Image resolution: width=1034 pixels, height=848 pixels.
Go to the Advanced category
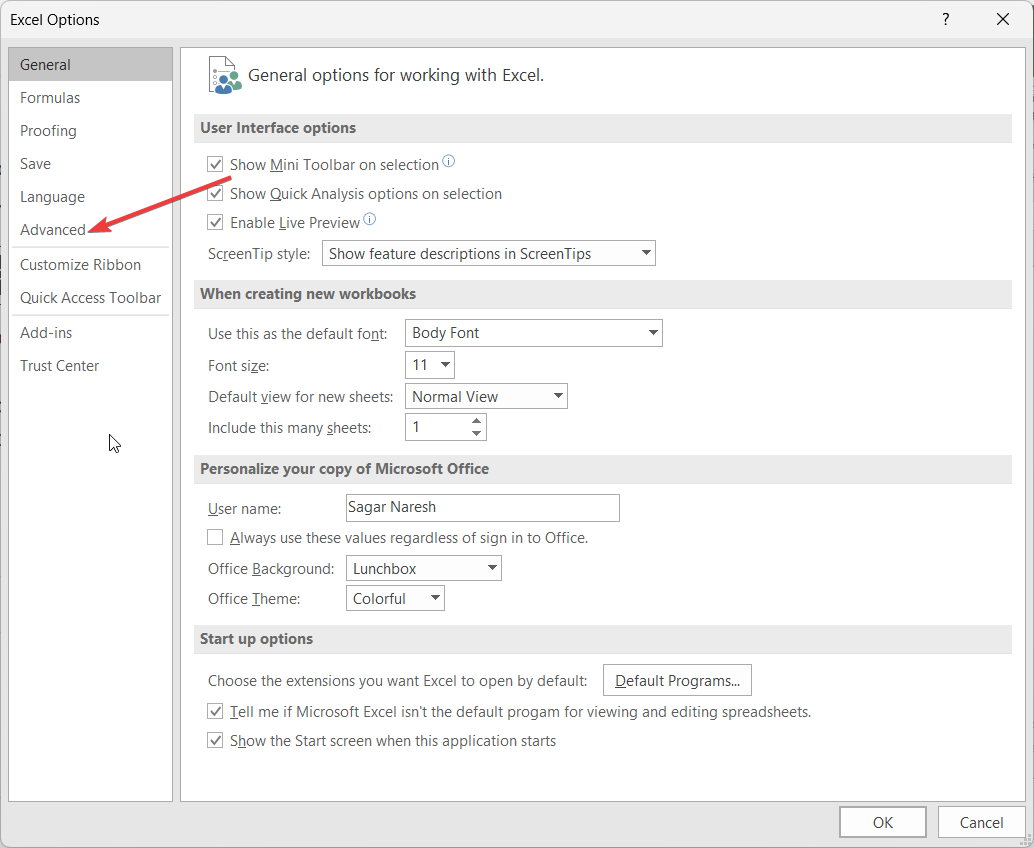90,229
